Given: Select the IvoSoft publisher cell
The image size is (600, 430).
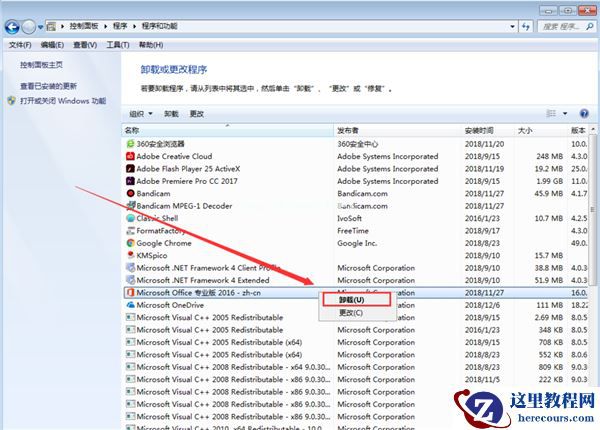Looking at the screenshot, I should (349, 218).
